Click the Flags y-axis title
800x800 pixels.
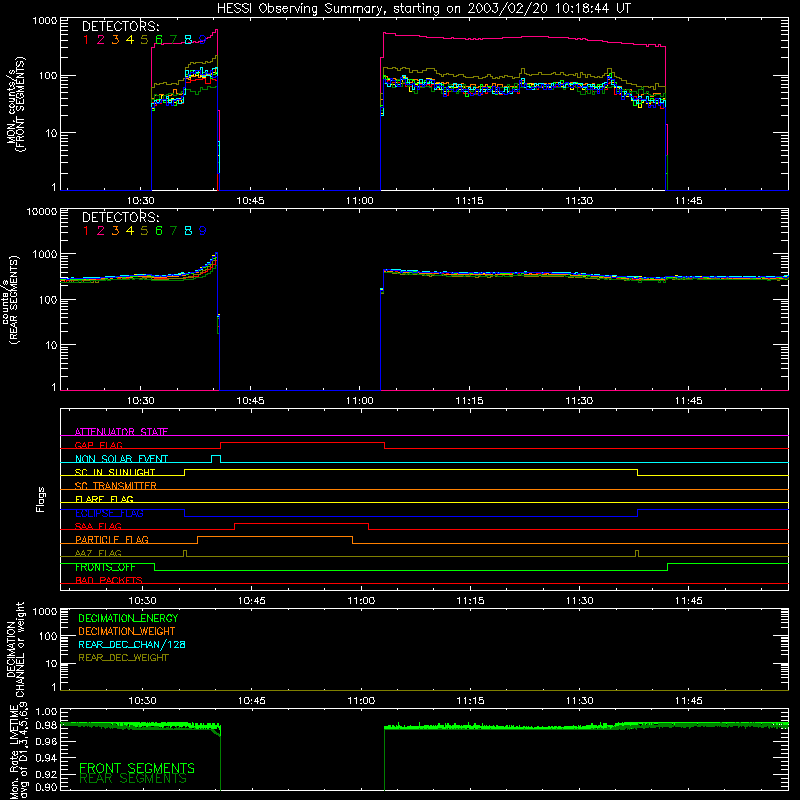(40, 500)
